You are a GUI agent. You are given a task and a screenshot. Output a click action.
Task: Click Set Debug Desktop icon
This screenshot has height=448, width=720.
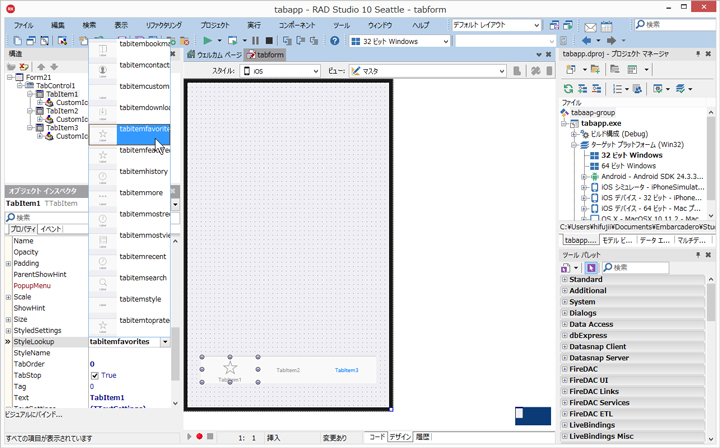568,25
